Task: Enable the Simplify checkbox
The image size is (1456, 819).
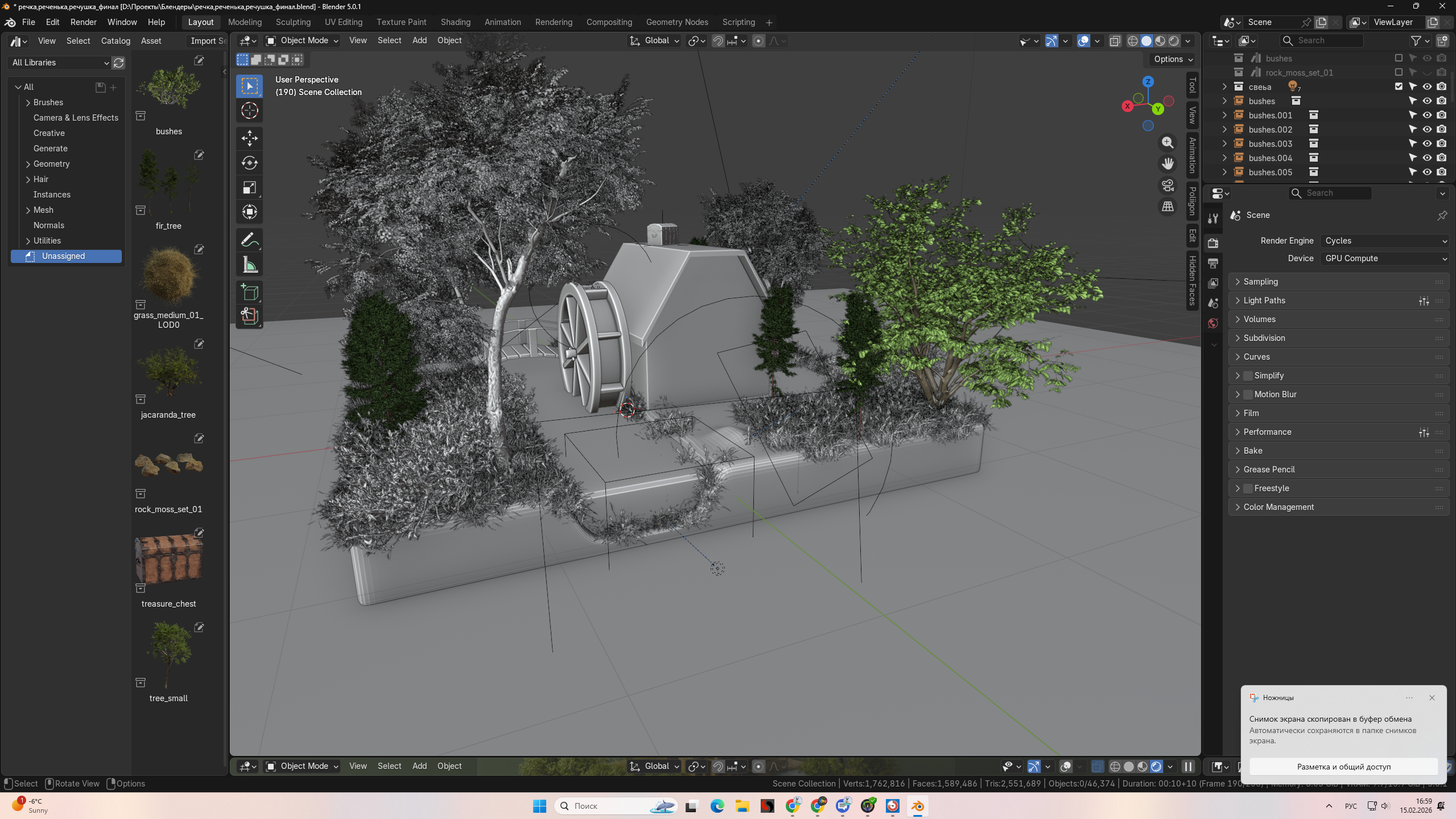Action: 1248,376
